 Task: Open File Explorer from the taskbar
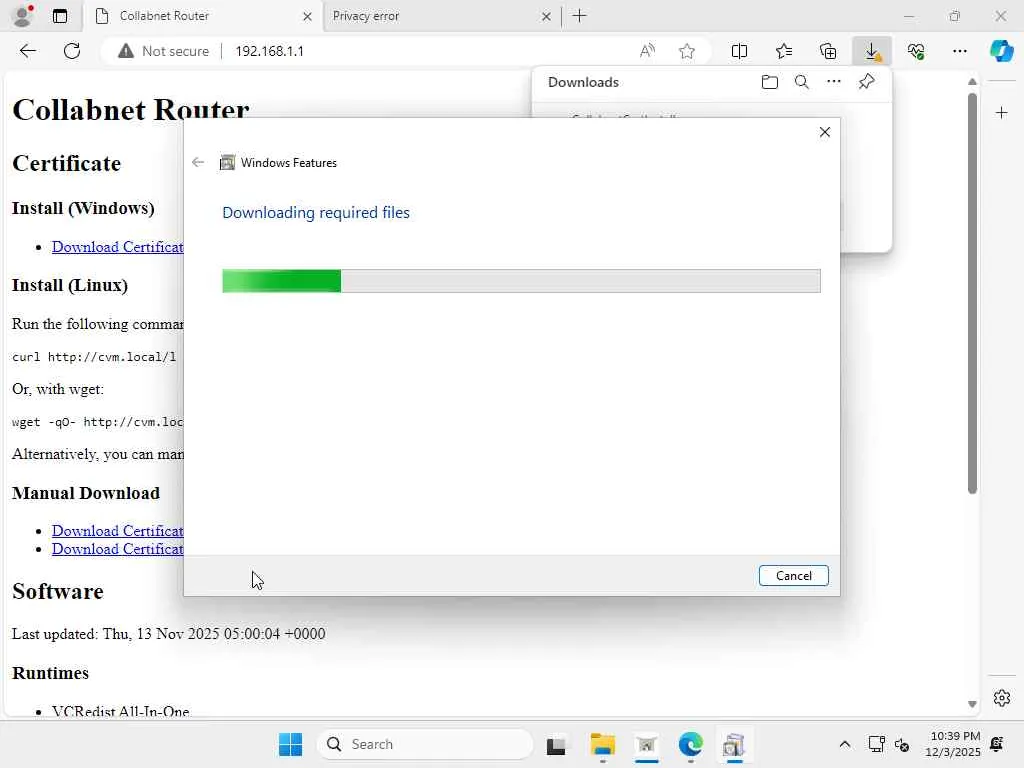(x=602, y=744)
